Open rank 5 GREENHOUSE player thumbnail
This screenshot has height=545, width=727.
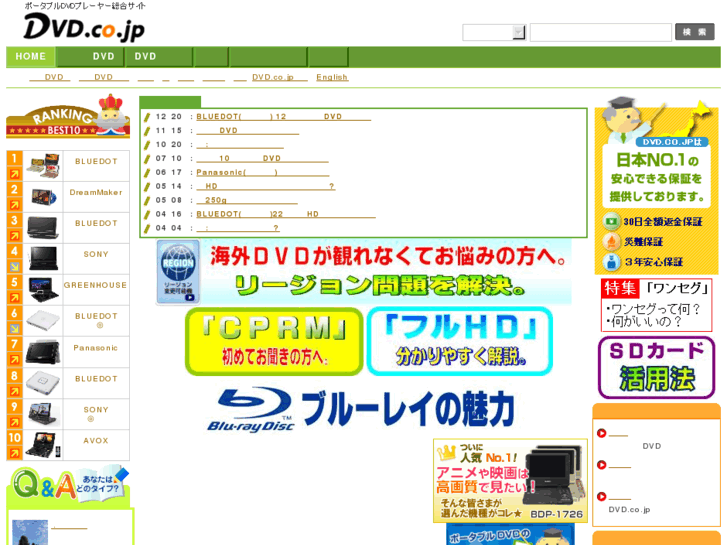[43, 290]
